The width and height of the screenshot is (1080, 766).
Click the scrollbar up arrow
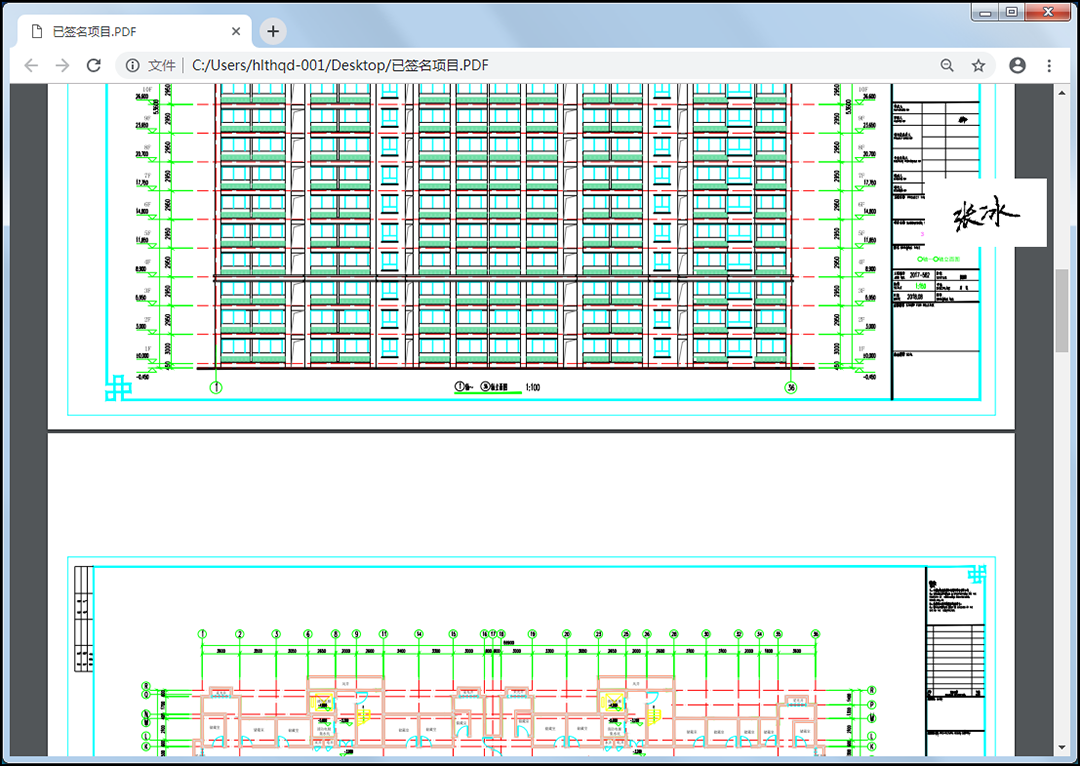tap(1063, 92)
